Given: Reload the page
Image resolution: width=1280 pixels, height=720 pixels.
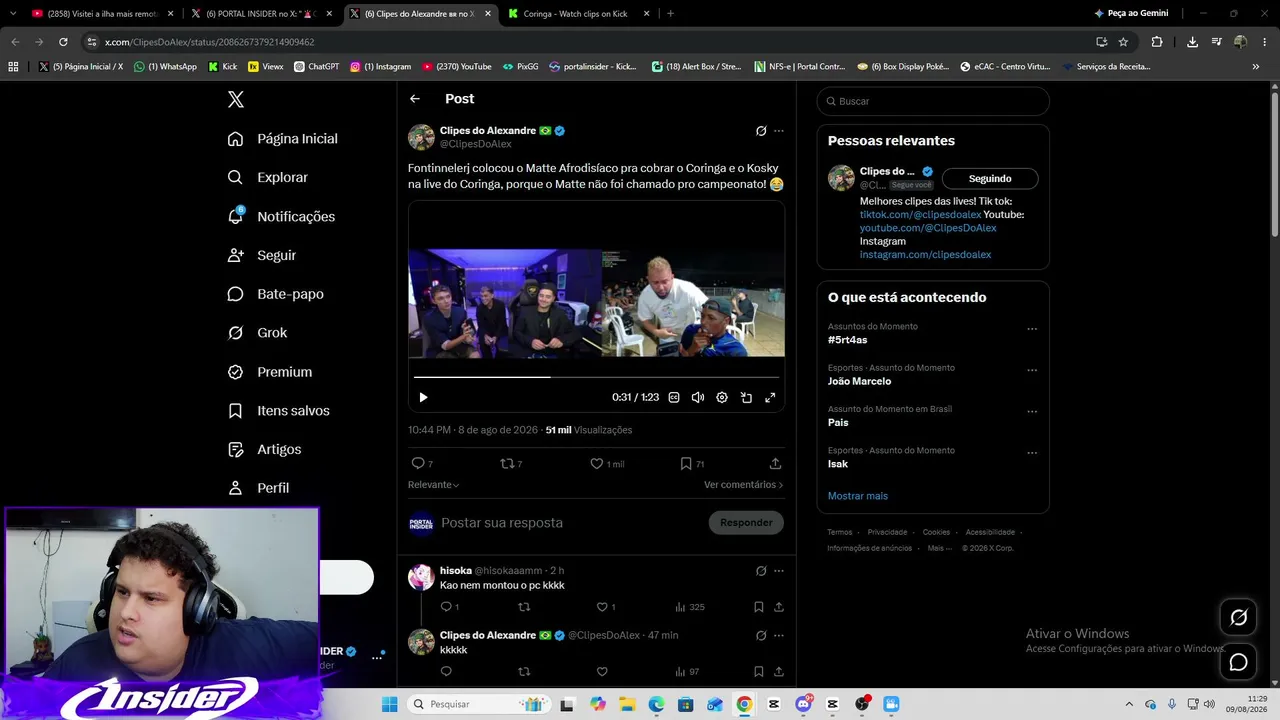Looking at the screenshot, I should (63, 42).
